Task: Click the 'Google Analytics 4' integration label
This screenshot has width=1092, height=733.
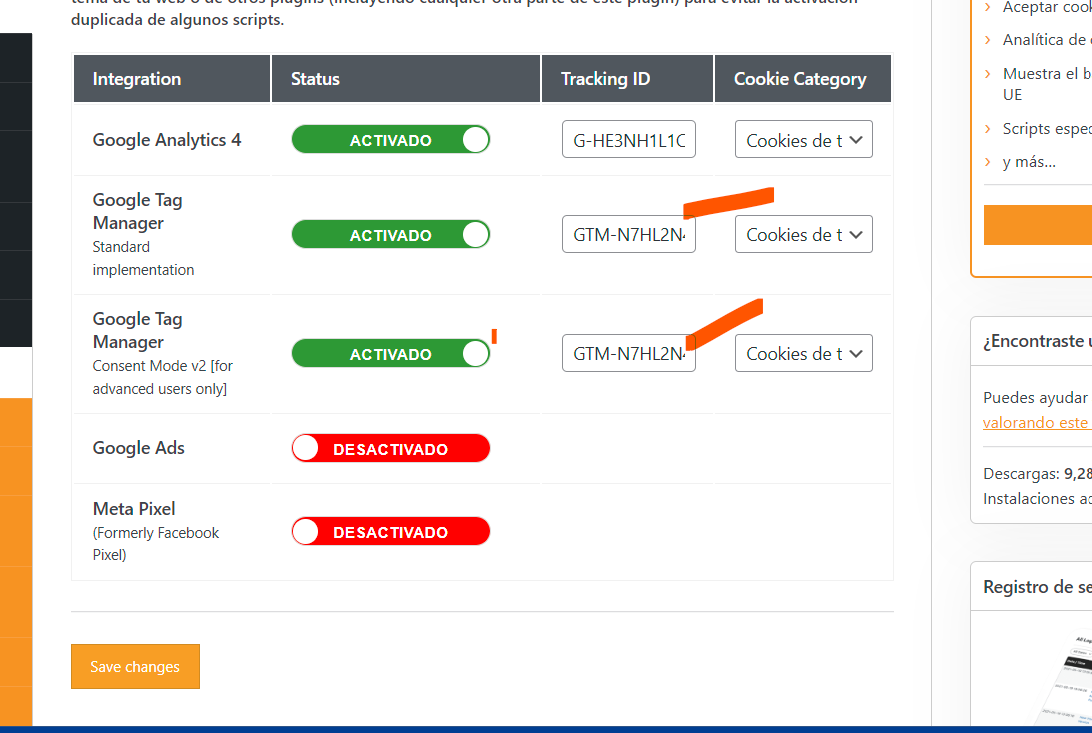Action: [167, 140]
